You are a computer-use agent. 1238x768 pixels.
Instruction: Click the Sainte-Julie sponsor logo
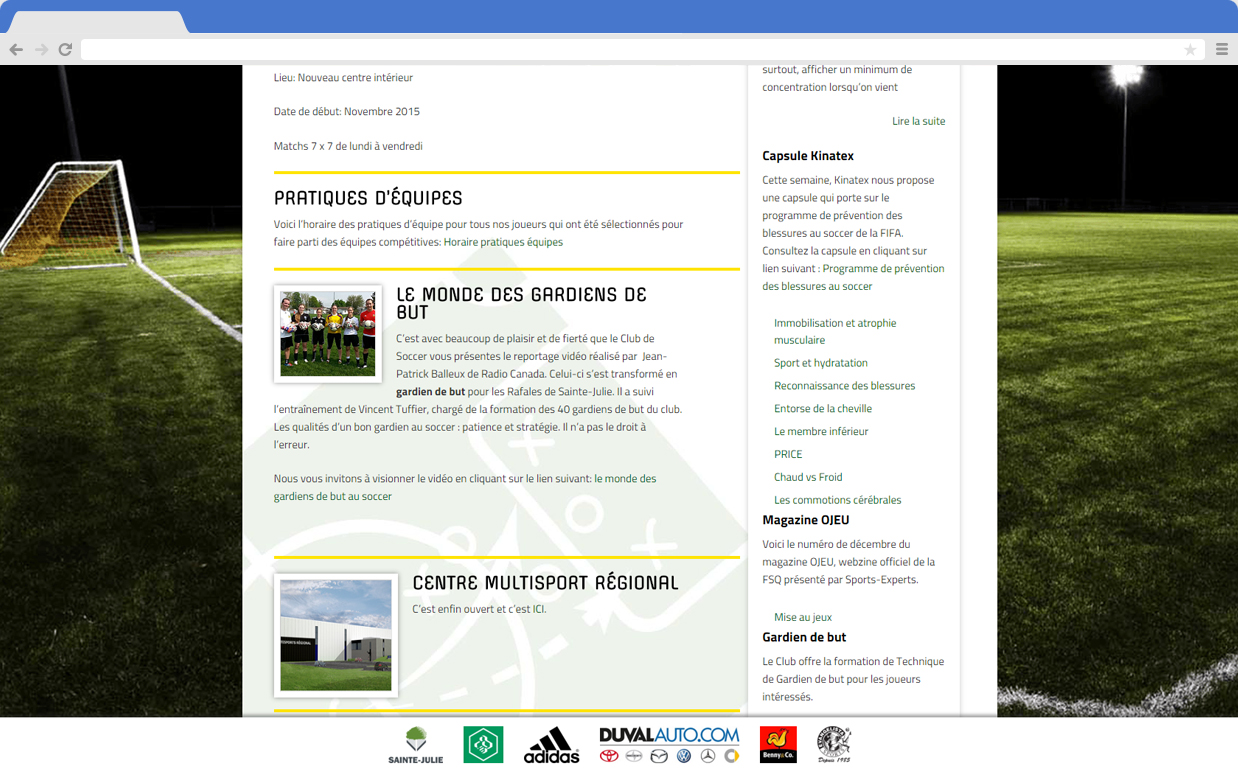[415, 745]
